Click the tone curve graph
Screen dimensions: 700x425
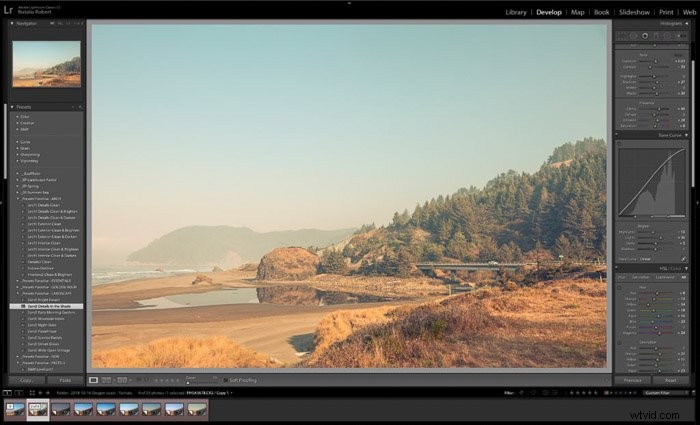652,182
